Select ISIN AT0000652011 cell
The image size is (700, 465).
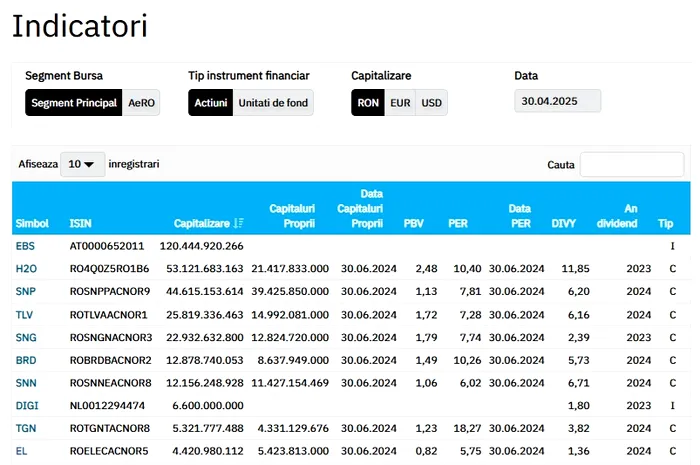click(107, 246)
